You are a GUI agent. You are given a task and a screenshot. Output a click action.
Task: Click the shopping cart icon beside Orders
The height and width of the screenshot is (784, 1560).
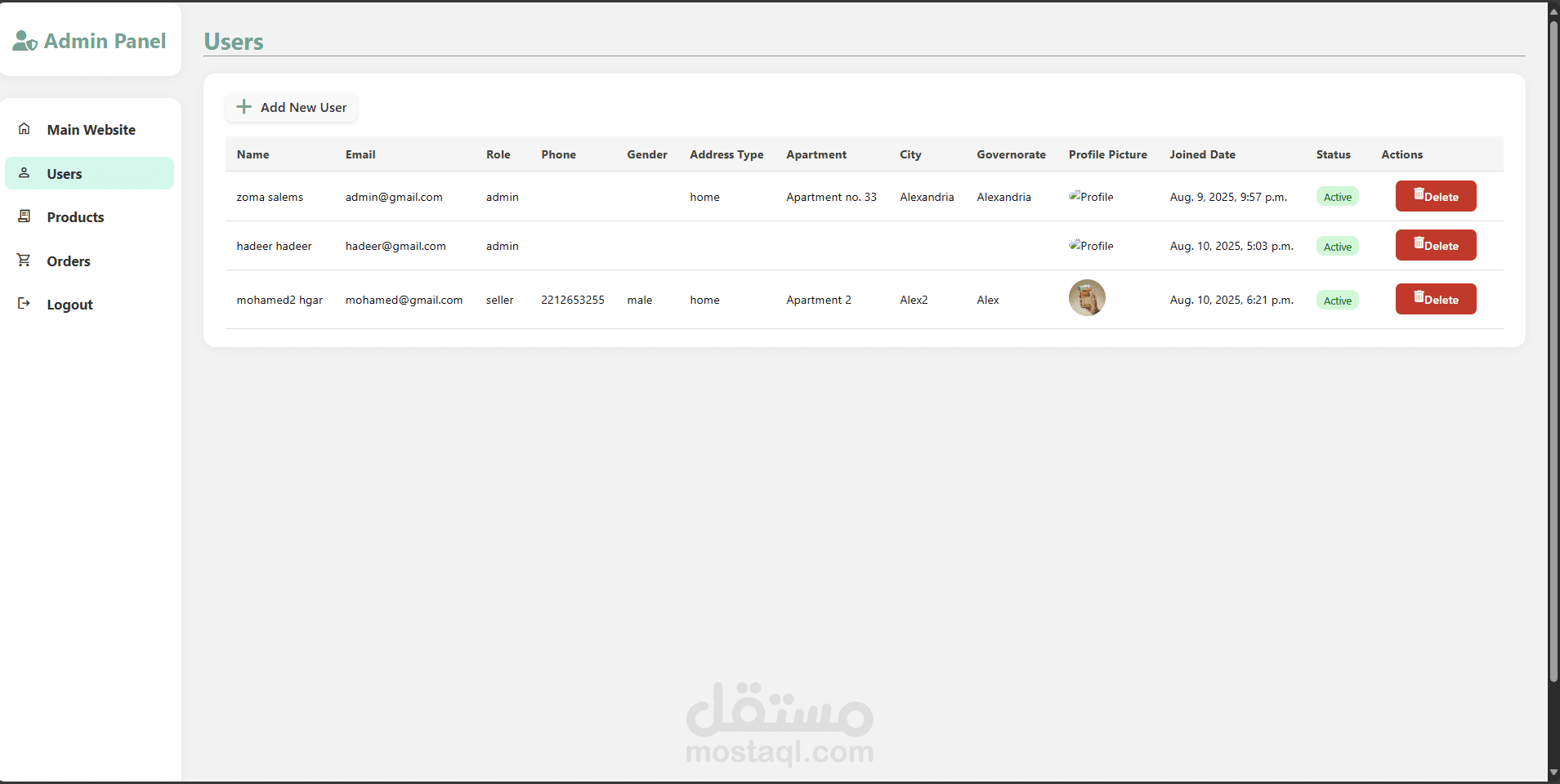coord(25,260)
